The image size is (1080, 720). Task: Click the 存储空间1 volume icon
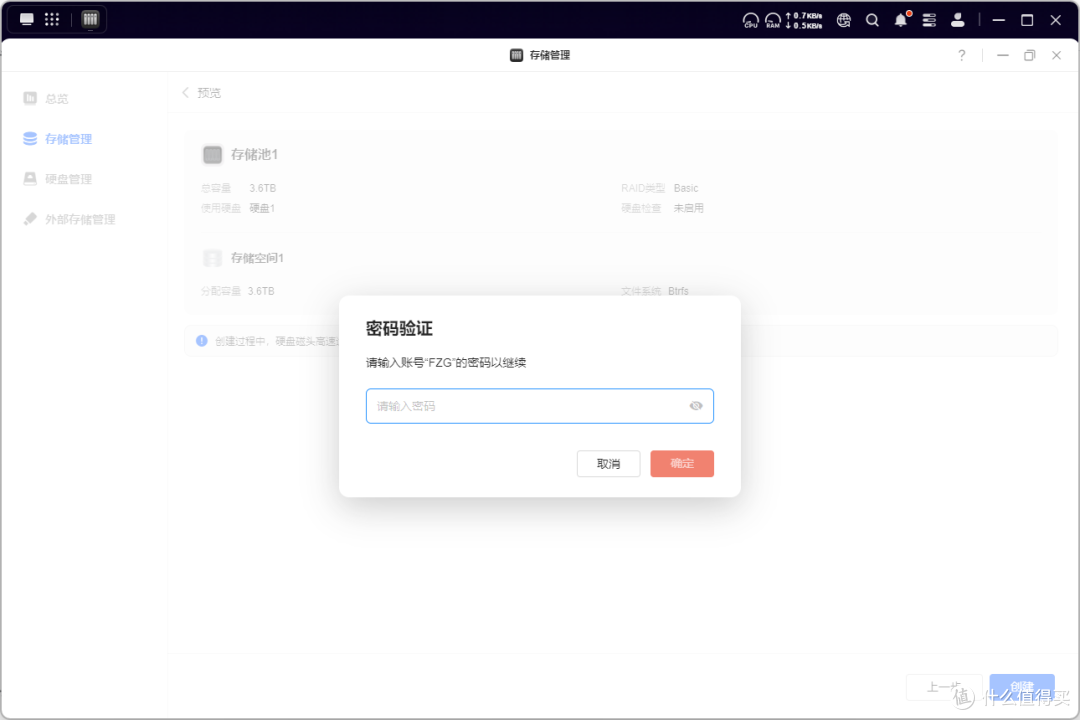pyautogui.click(x=212, y=258)
